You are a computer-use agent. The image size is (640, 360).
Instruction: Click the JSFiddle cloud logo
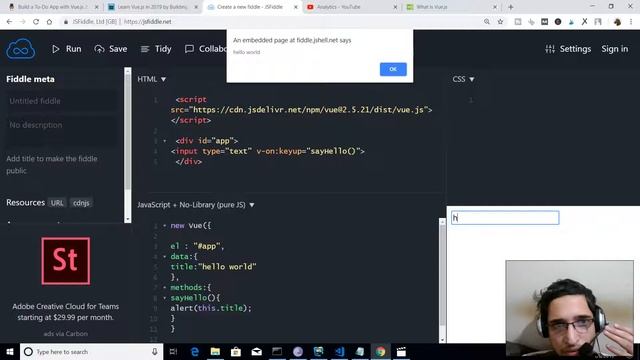(x=20, y=49)
